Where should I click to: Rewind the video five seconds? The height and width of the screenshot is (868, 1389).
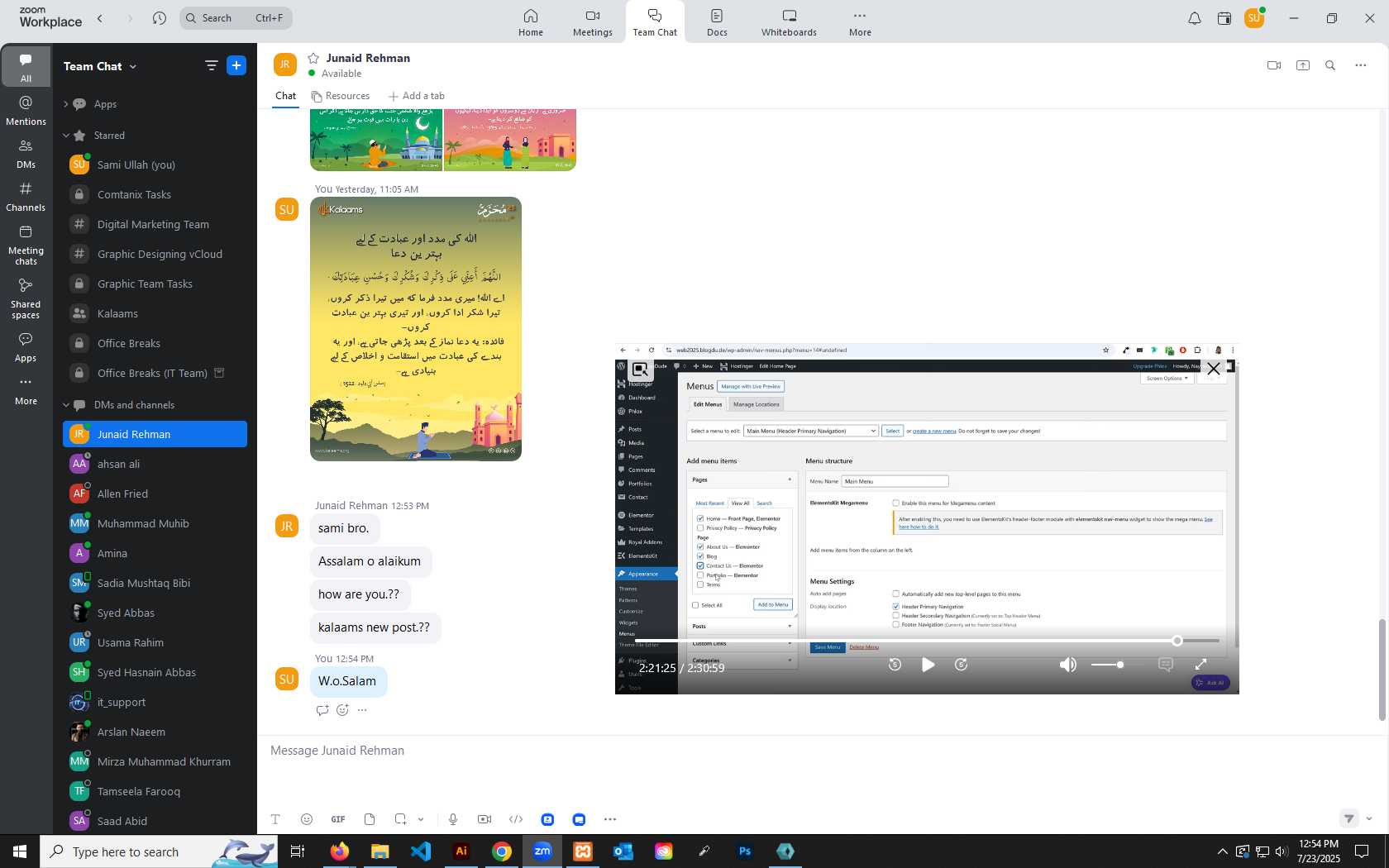point(895,665)
